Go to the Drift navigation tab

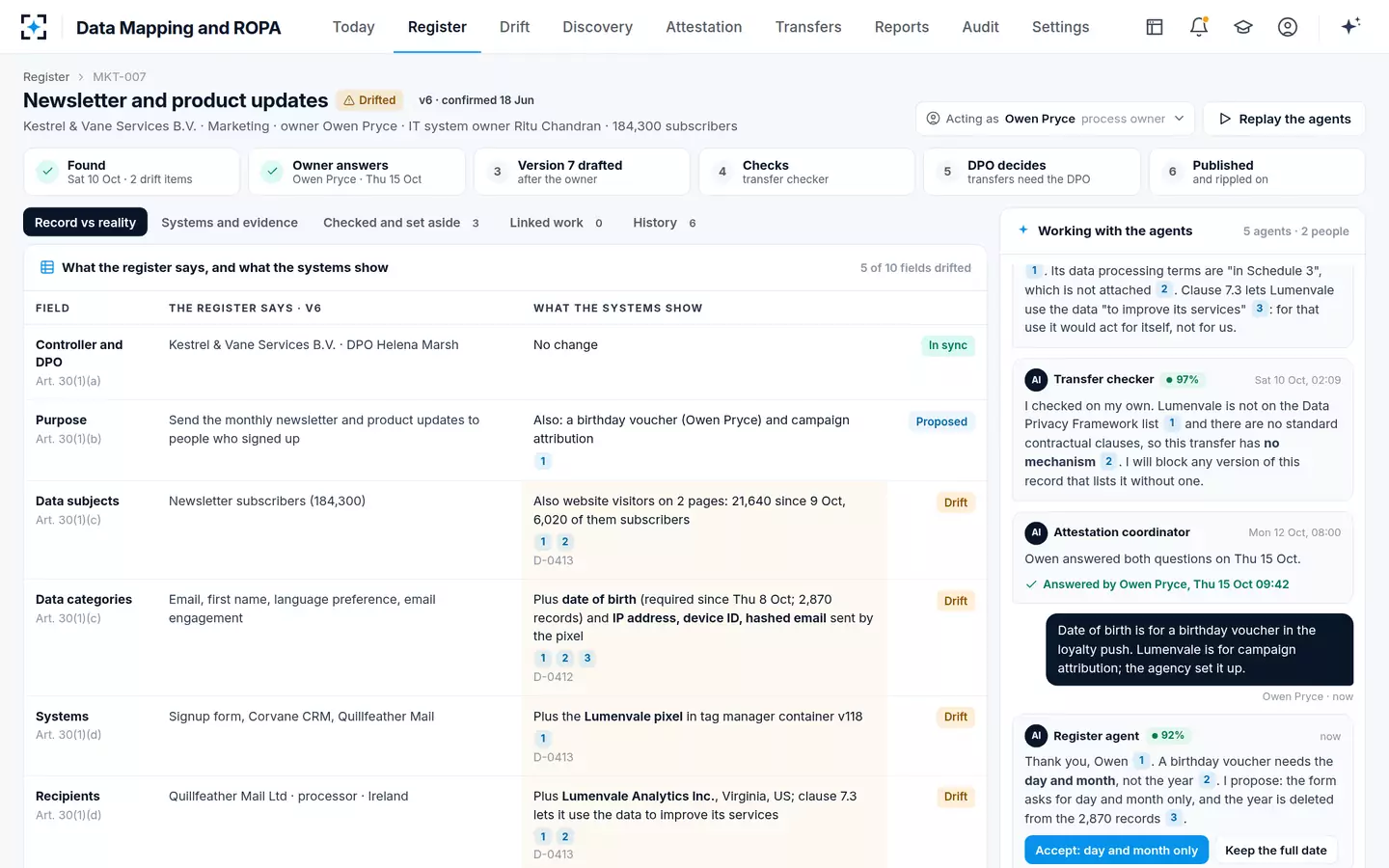tap(514, 27)
